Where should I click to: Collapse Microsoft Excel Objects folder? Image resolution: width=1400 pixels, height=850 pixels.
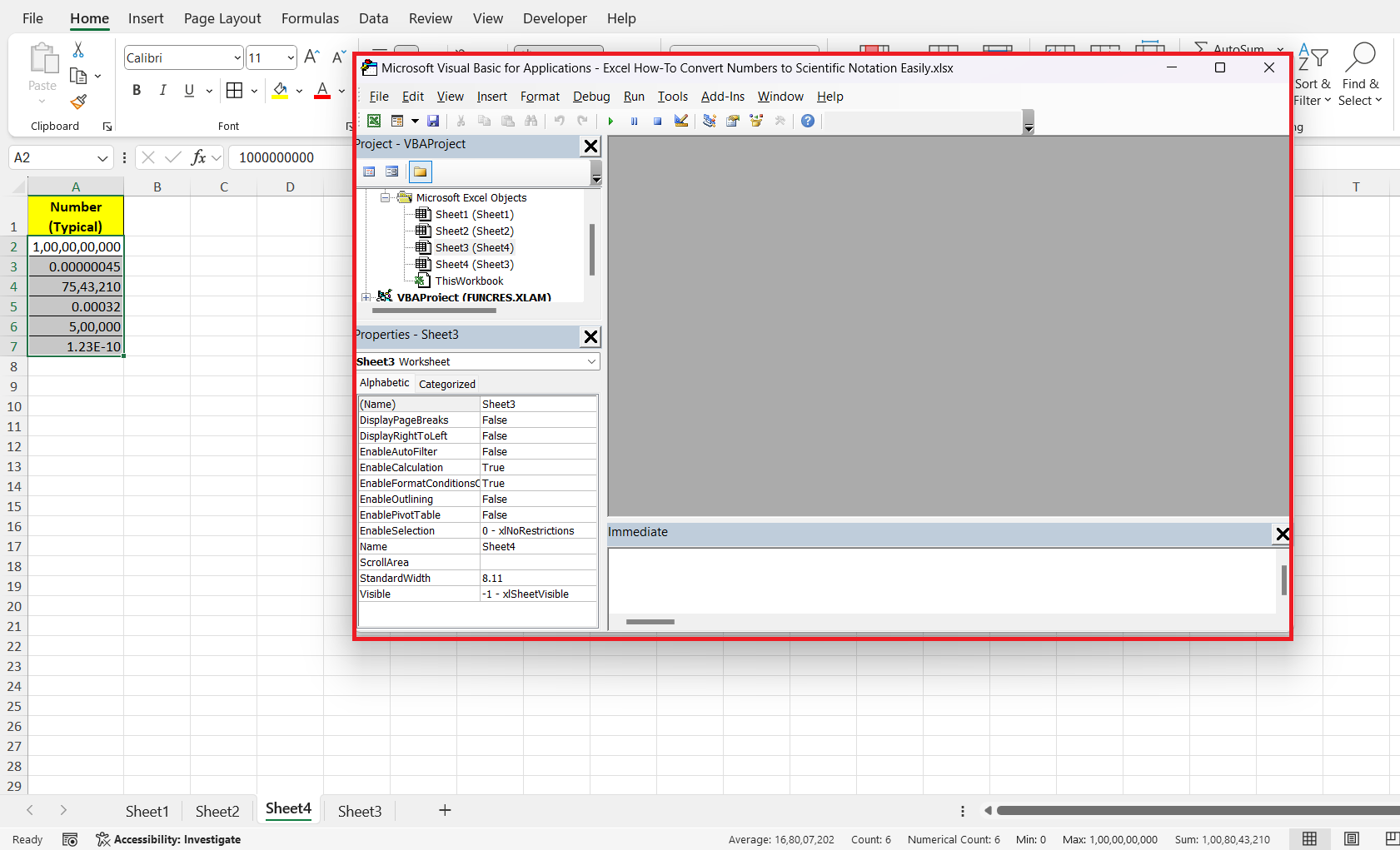[386, 197]
